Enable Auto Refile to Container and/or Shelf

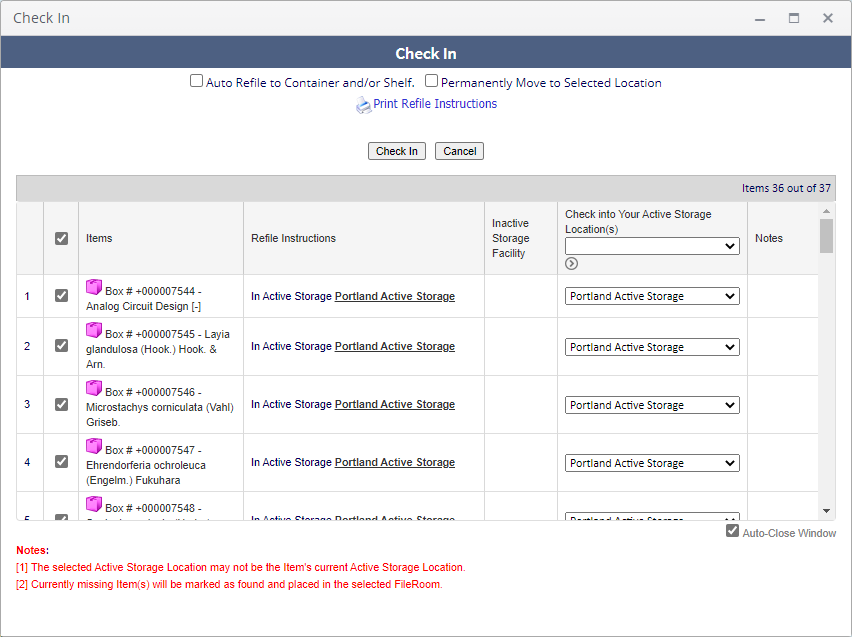click(x=196, y=81)
